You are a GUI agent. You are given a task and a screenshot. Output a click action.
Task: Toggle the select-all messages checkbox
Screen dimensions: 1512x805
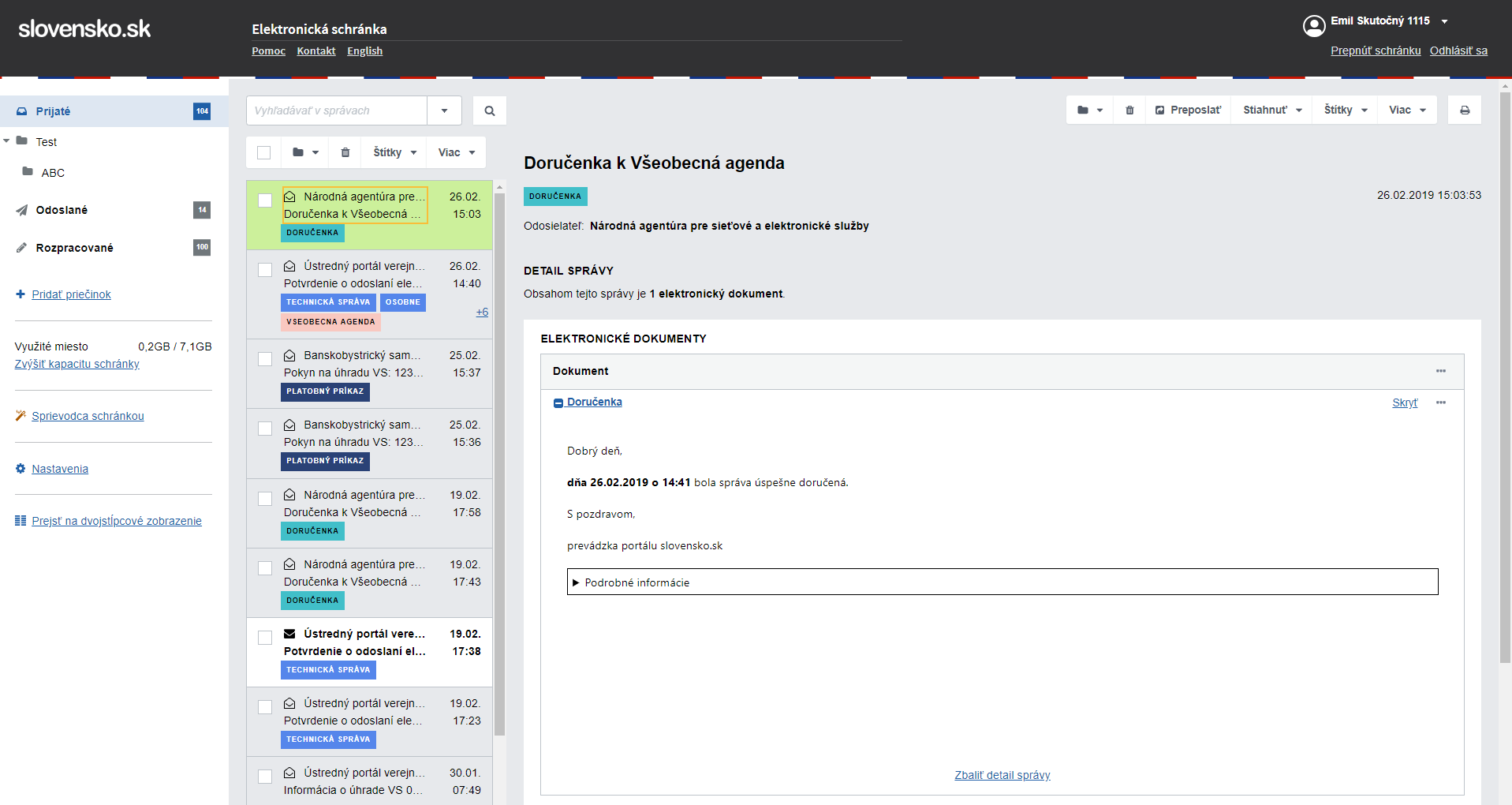point(264,153)
